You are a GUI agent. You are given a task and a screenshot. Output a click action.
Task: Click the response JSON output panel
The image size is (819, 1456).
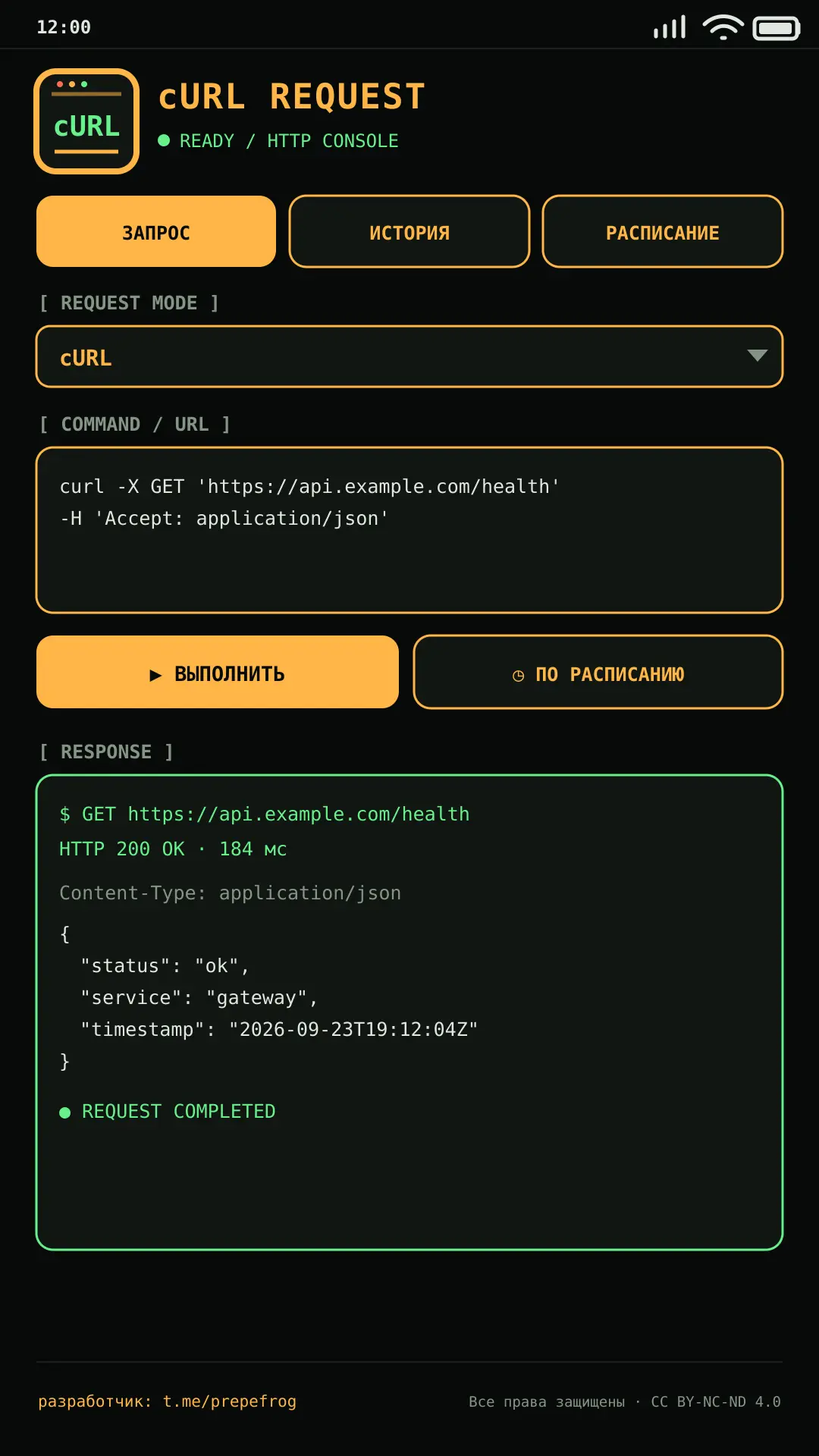point(409,1012)
